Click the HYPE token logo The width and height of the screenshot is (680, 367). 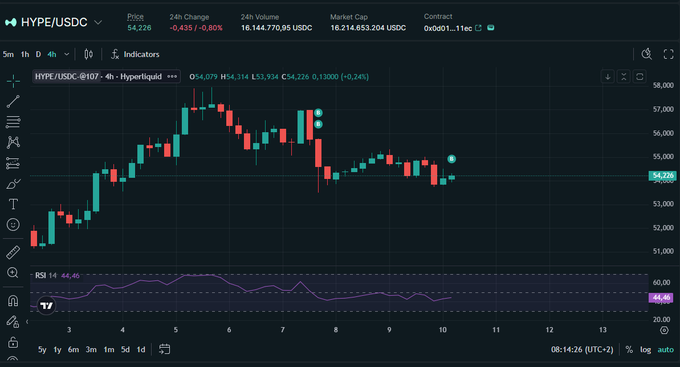click(11, 22)
